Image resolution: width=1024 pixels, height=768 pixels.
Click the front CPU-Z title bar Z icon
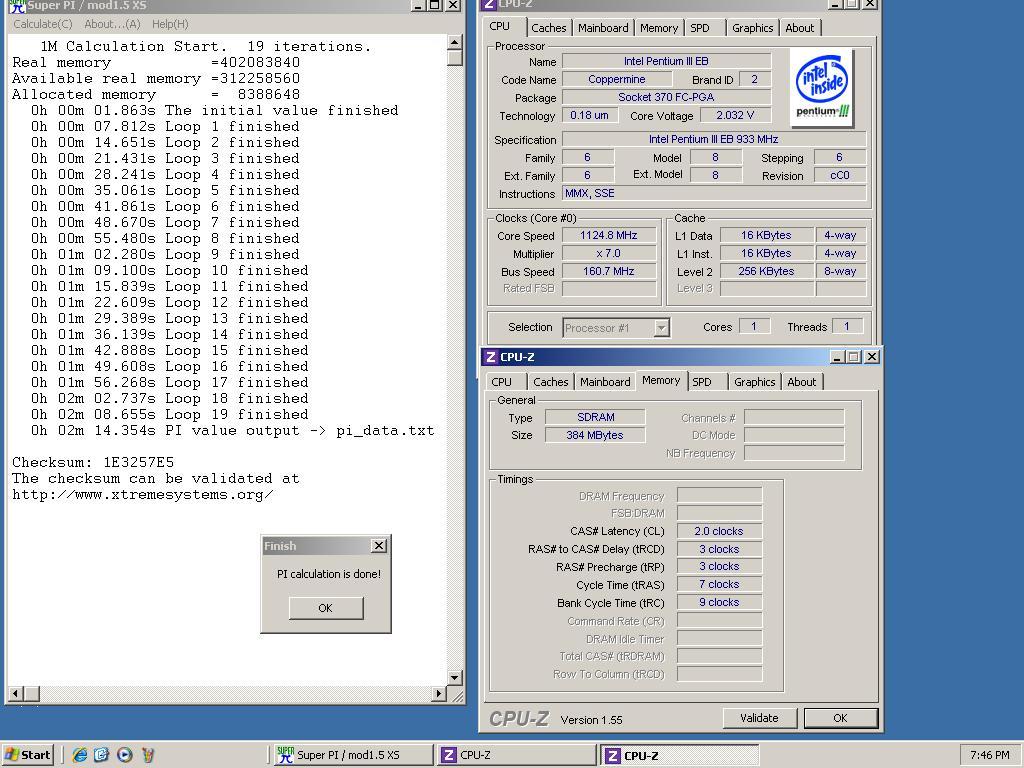pyautogui.click(x=490, y=357)
